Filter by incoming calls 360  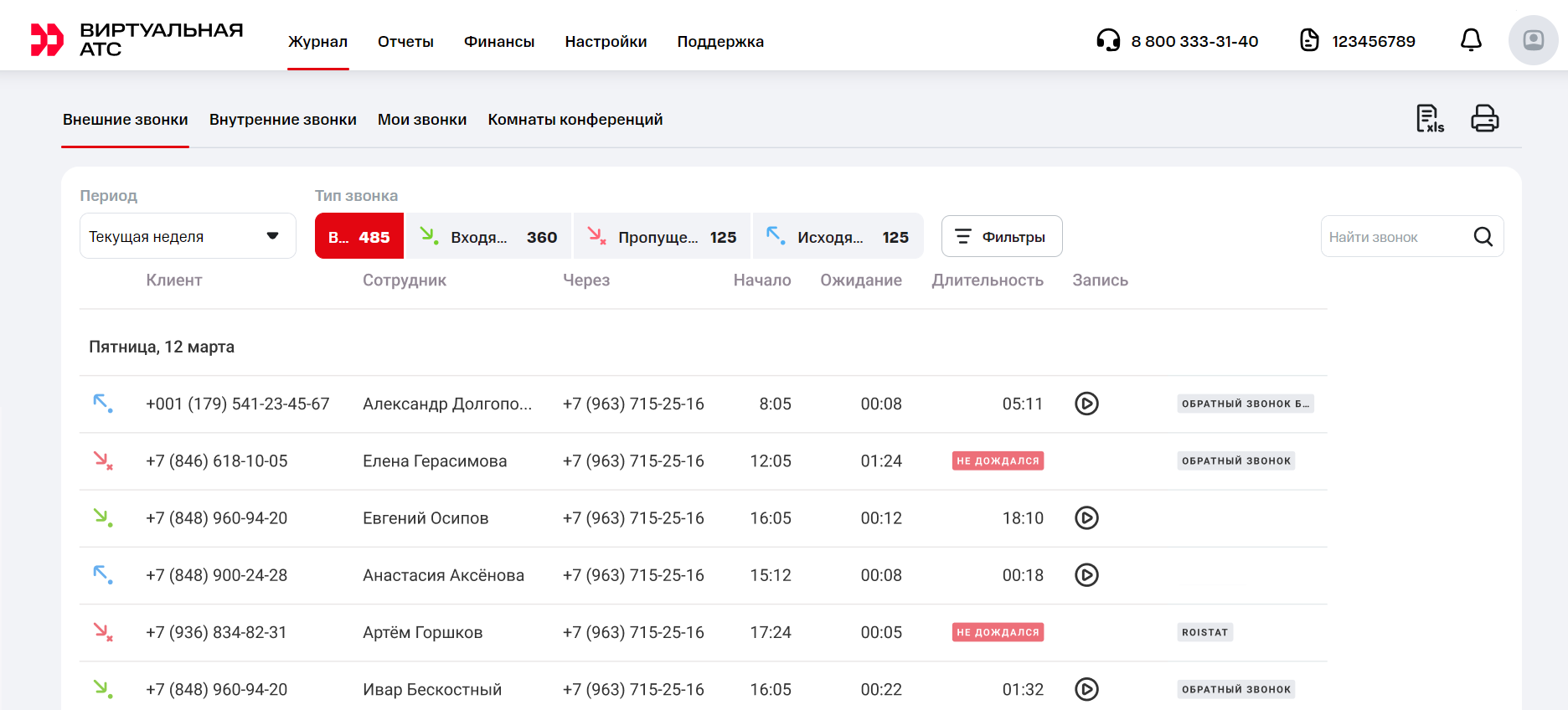coord(488,237)
